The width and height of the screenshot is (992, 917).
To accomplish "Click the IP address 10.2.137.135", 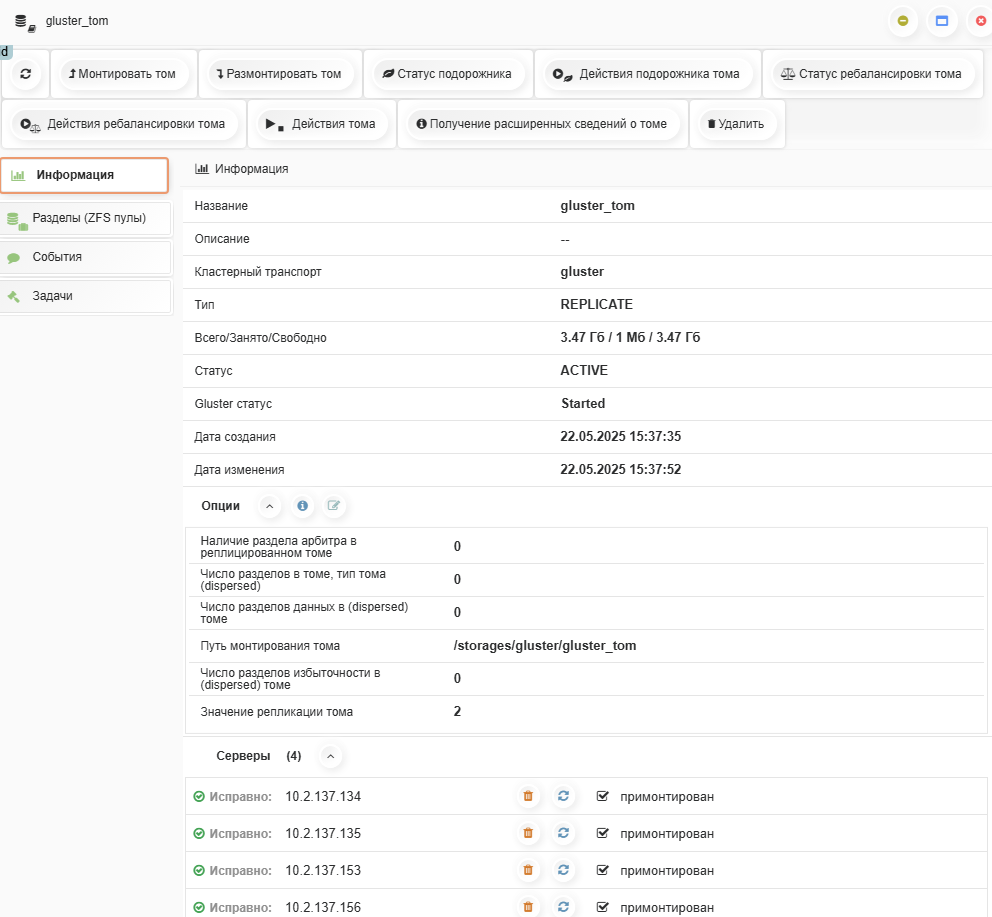I will click(323, 833).
